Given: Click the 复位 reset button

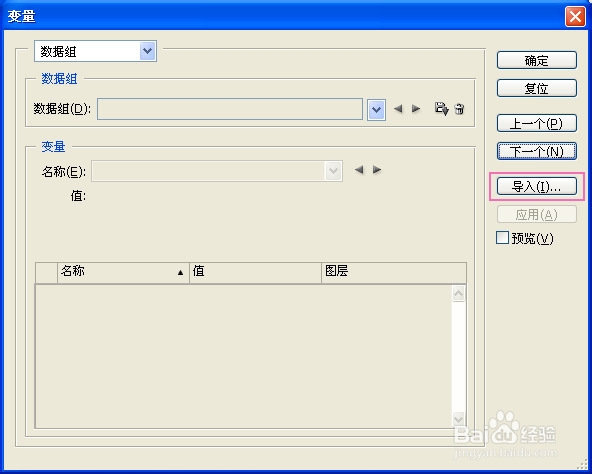Looking at the screenshot, I should 537,88.
